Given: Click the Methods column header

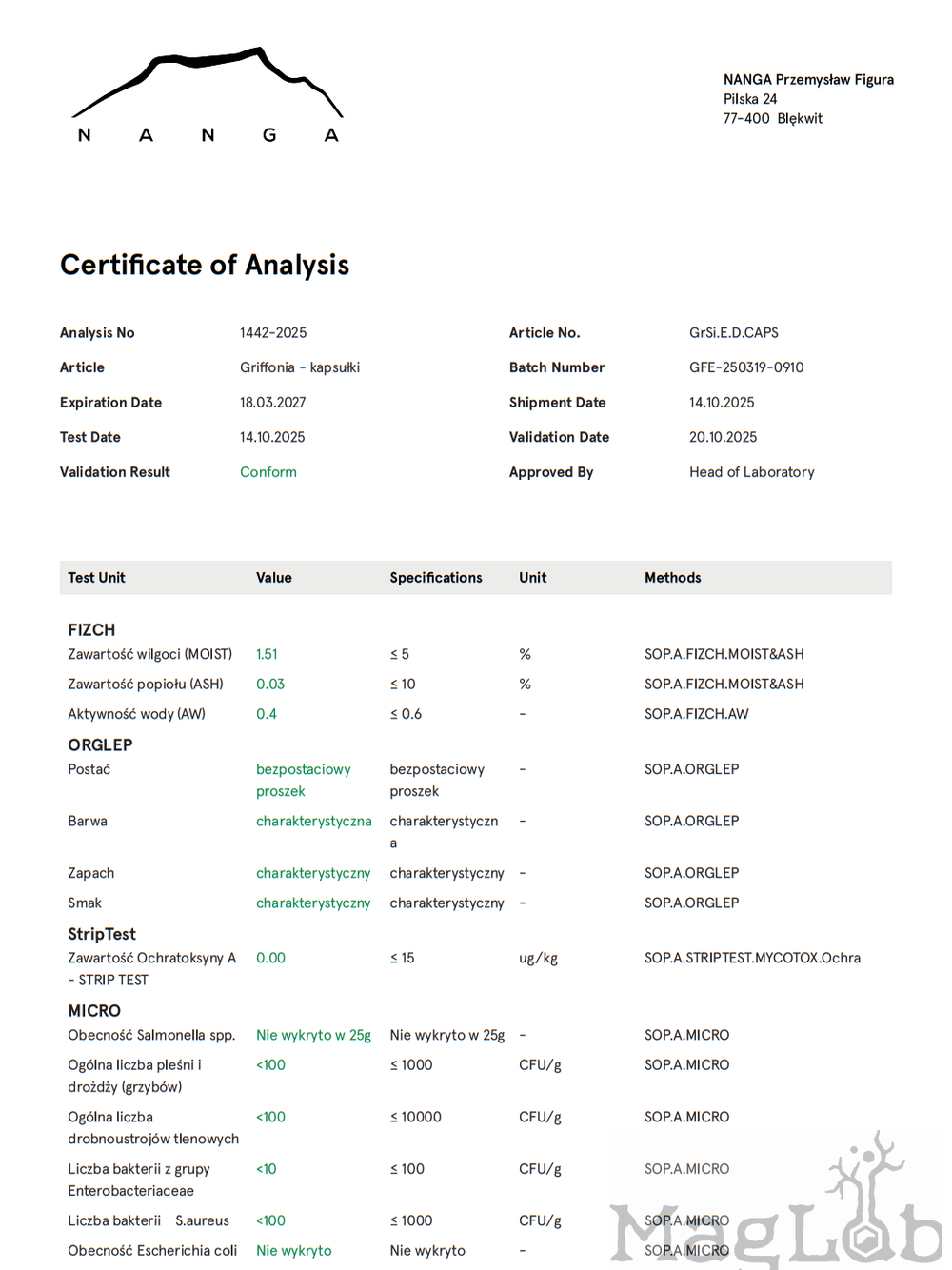Looking at the screenshot, I should (672, 578).
